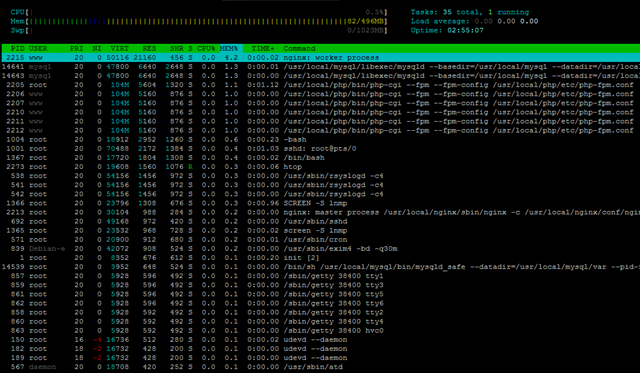Select the mysqld_safe process row
The image size is (640, 373).
tap(320, 267)
